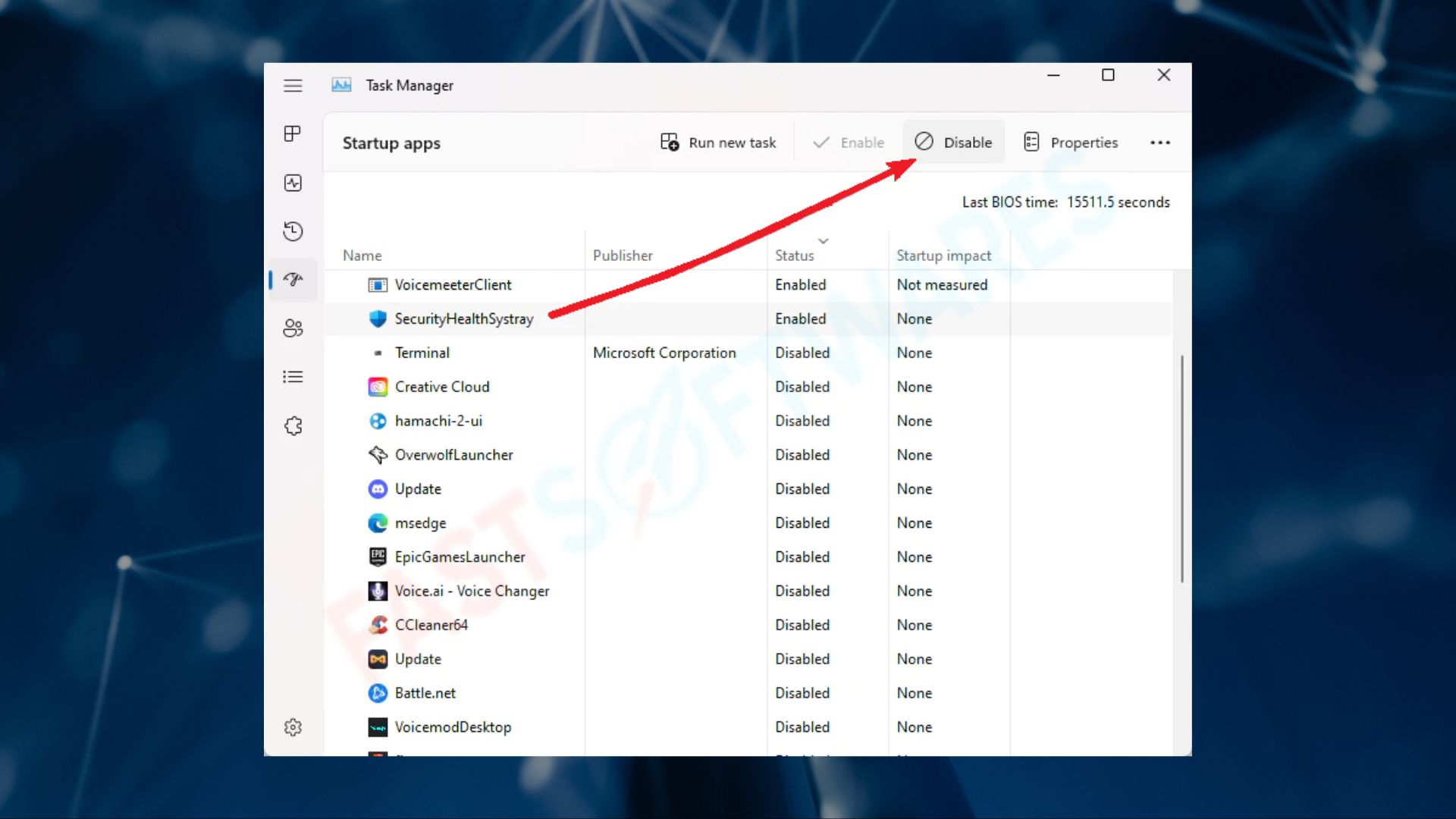Click the hamachi-2-ui icon

tap(378, 421)
